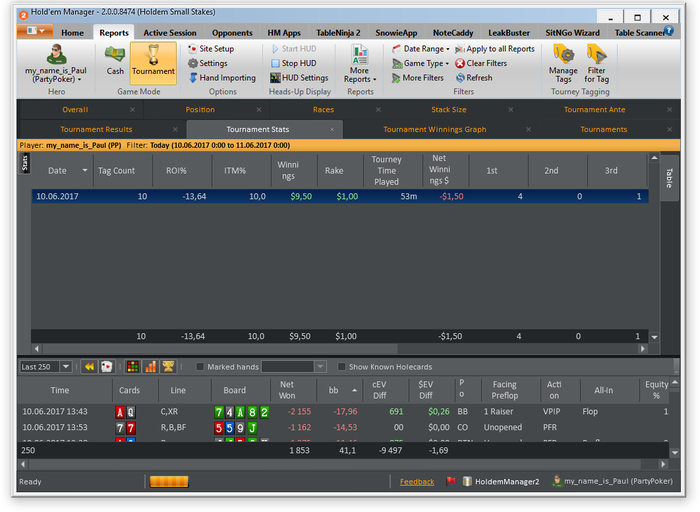
Task: Click the help question mark icon
Action: (x=669, y=31)
